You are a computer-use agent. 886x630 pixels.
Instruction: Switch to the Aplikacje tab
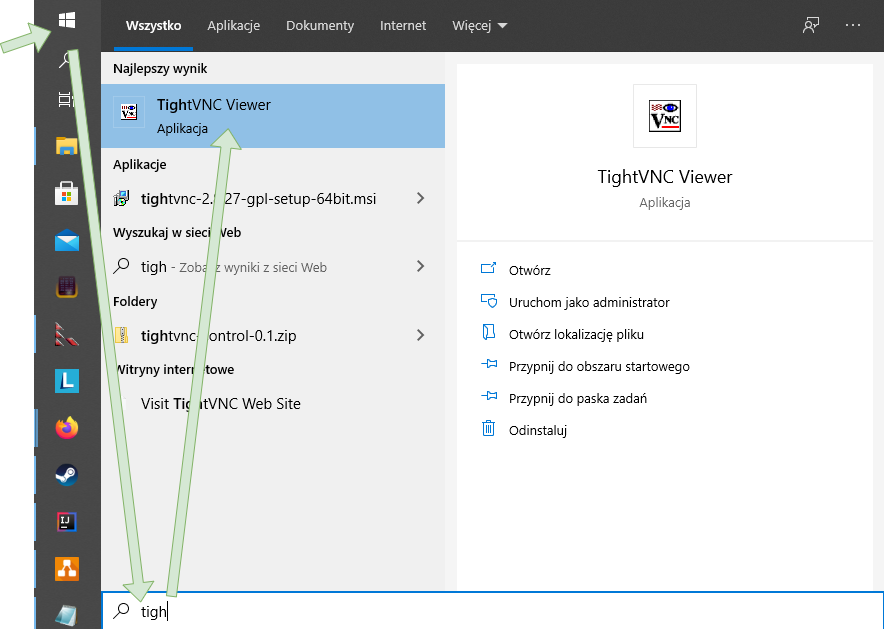point(233,25)
